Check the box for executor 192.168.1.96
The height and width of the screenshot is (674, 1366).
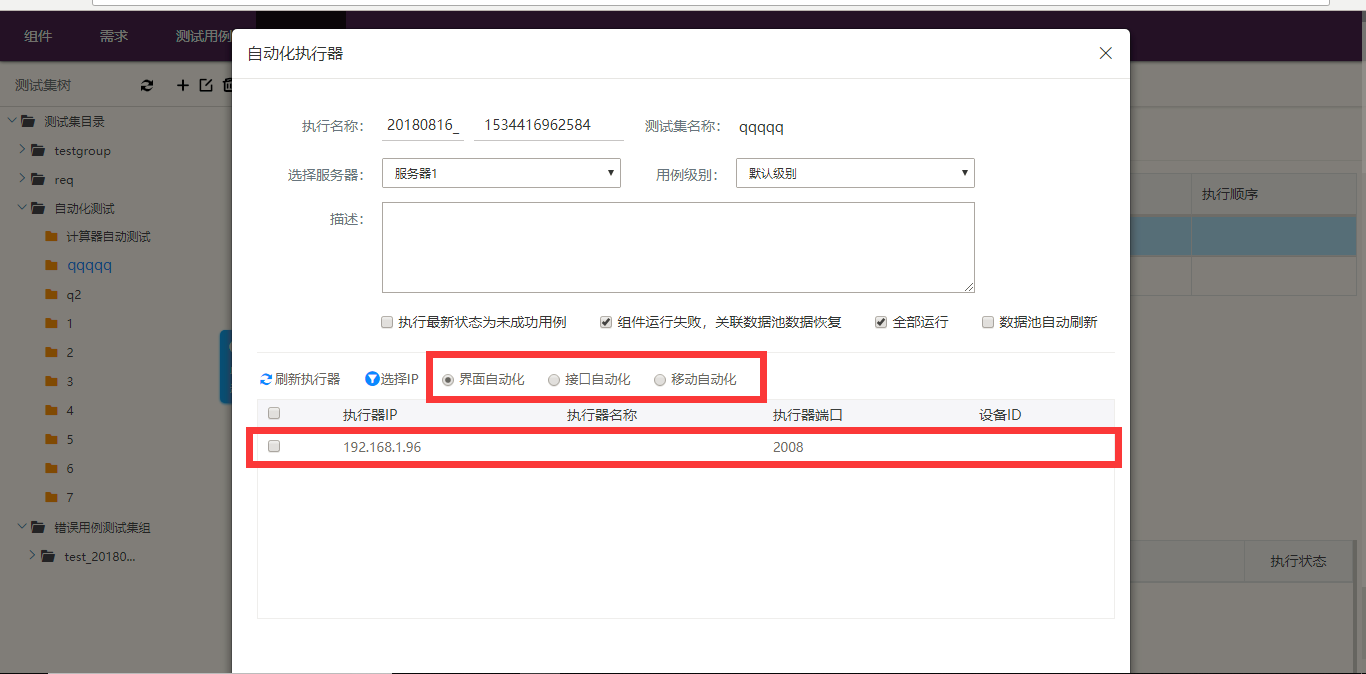(x=274, y=446)
